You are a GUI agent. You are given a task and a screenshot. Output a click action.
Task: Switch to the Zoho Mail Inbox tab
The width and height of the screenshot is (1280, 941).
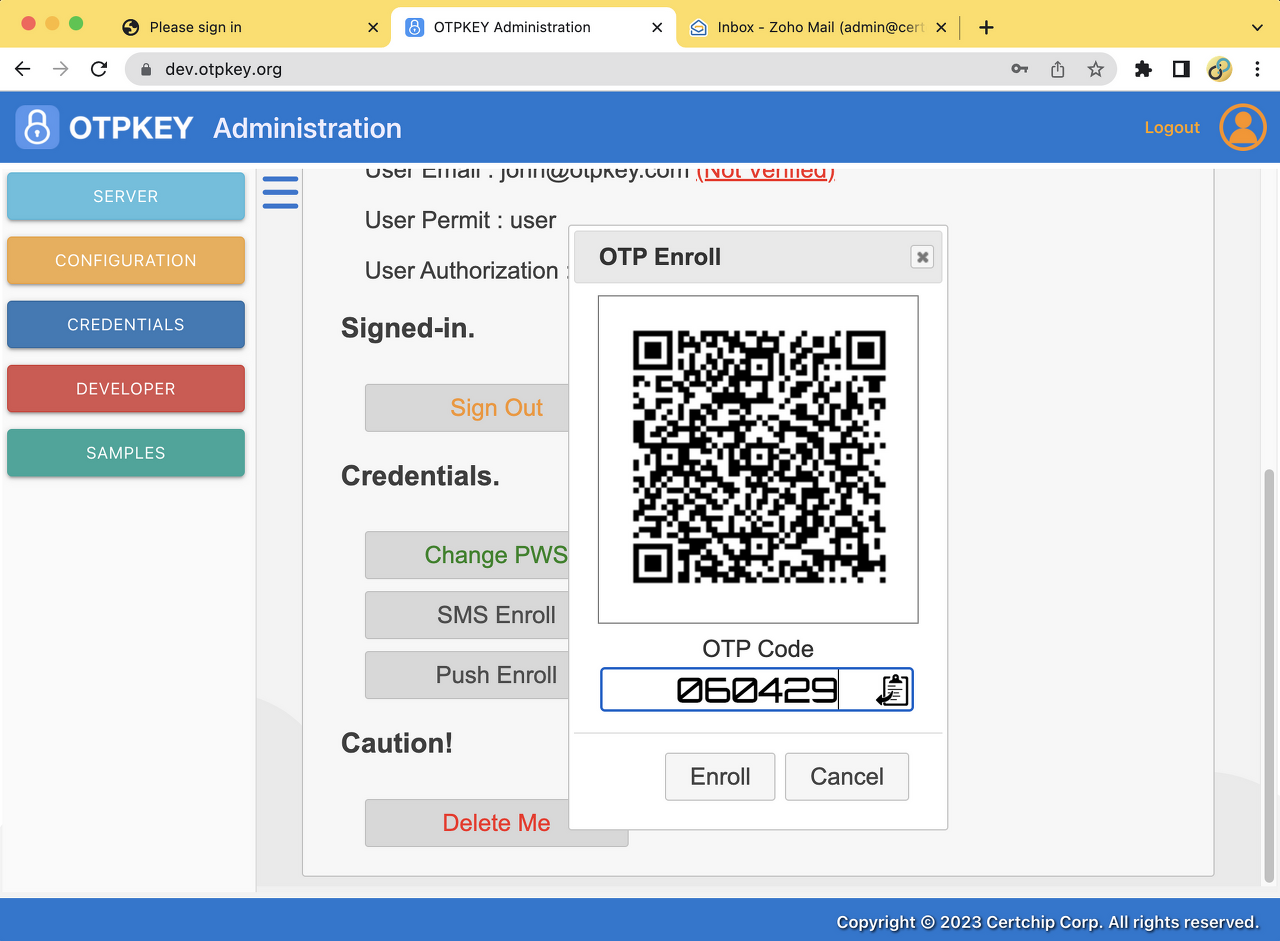[818, 27]
